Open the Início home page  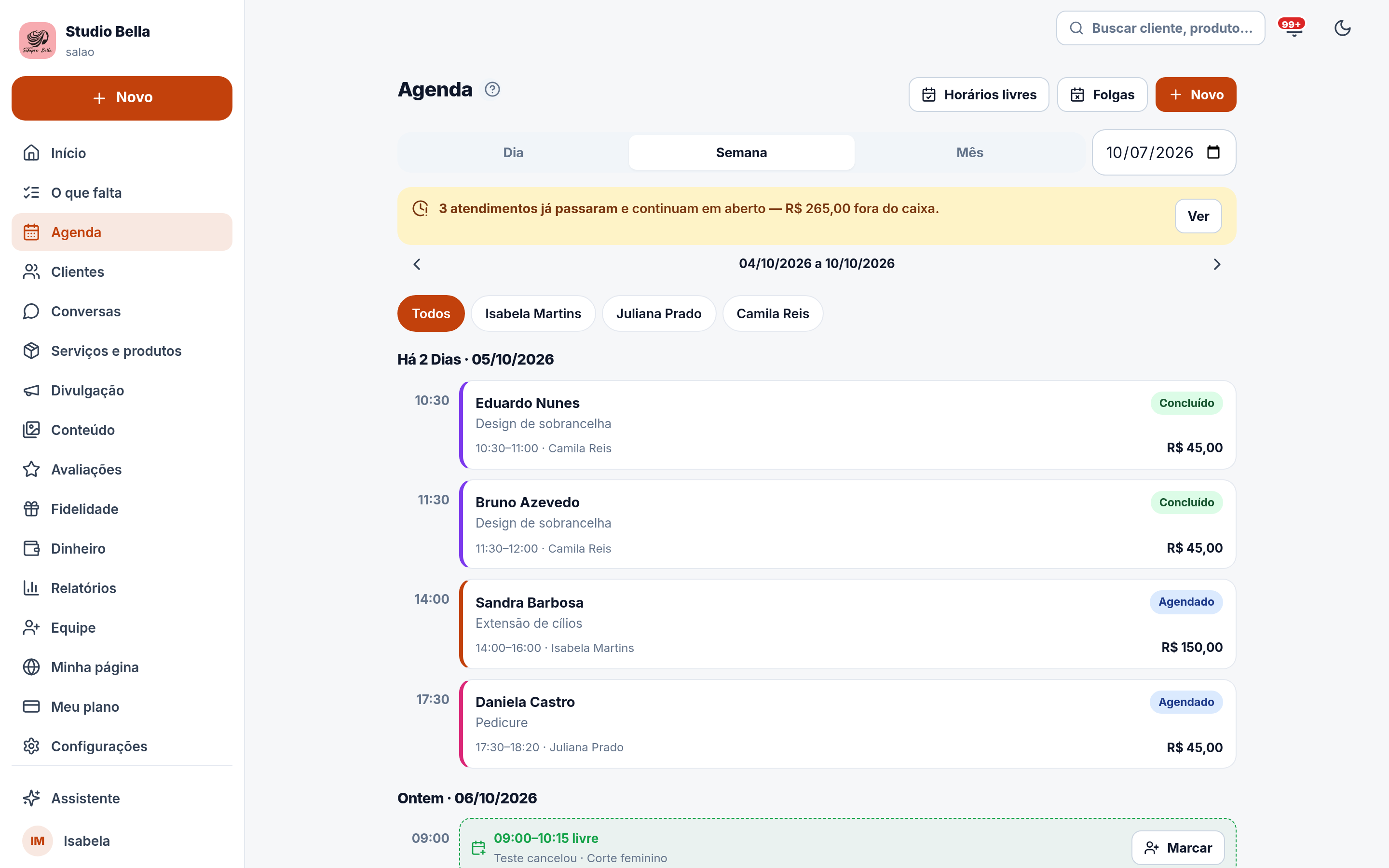tap(122, 153)
